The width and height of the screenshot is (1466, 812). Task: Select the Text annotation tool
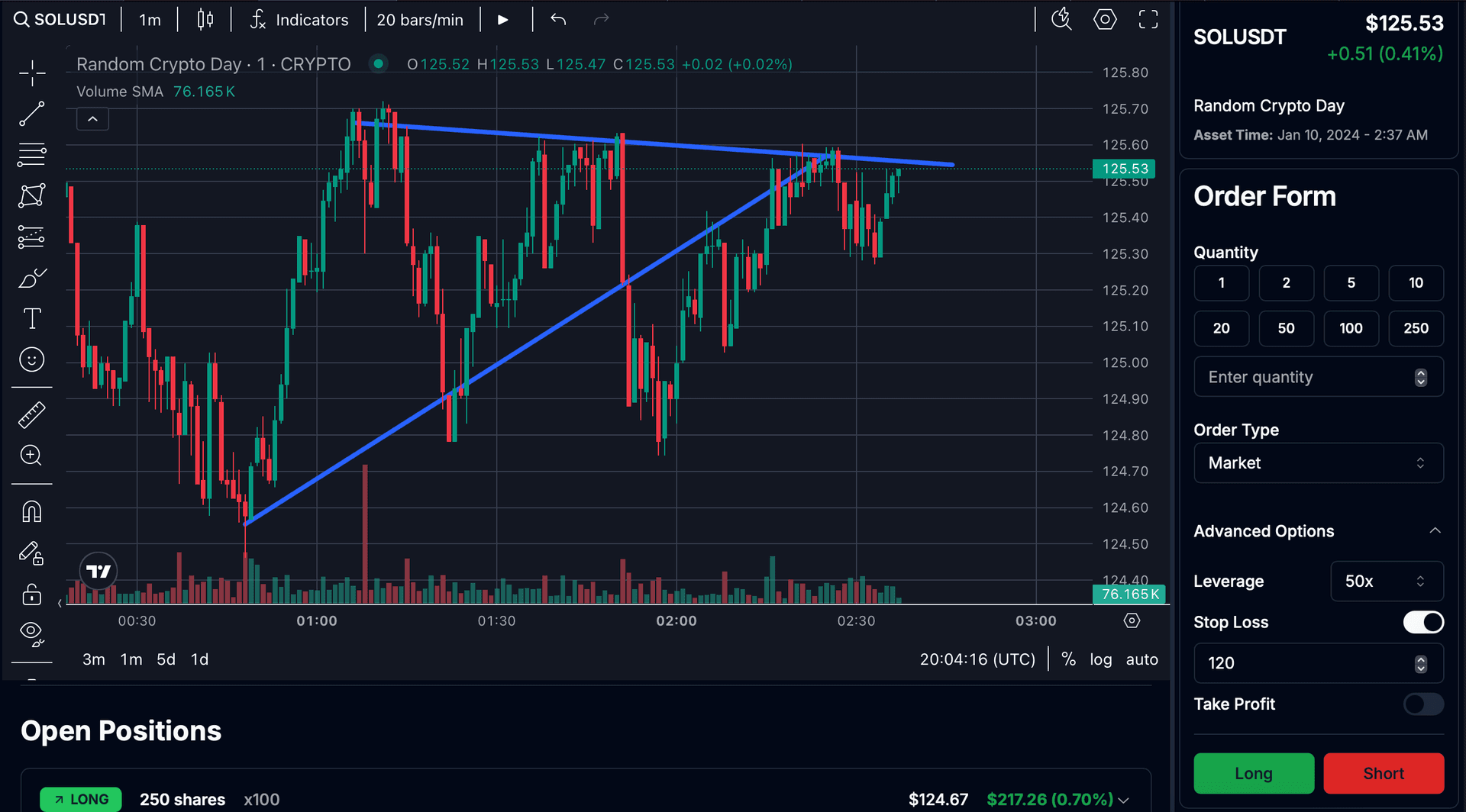pyautogui.click(x=32, y=318)
